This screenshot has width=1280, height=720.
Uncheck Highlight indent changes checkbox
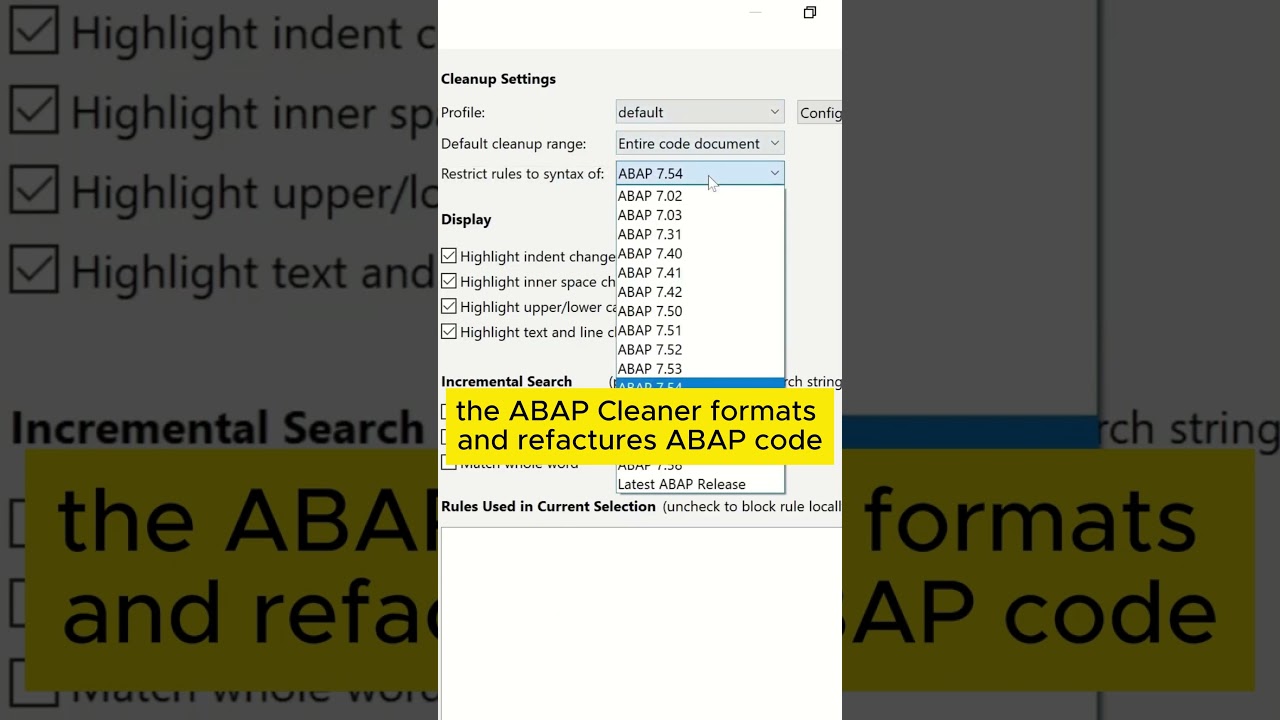[449, 257]
